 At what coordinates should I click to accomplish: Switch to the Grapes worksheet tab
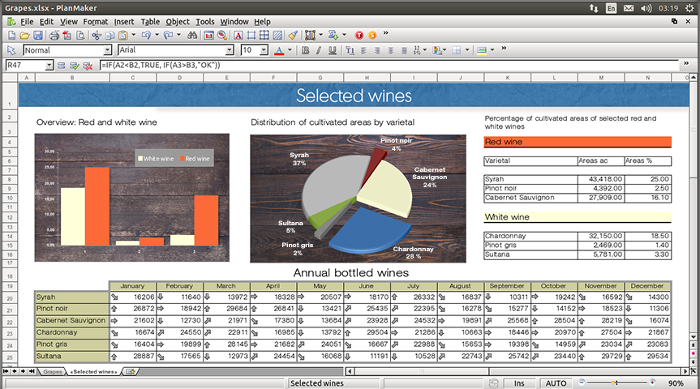52,372
